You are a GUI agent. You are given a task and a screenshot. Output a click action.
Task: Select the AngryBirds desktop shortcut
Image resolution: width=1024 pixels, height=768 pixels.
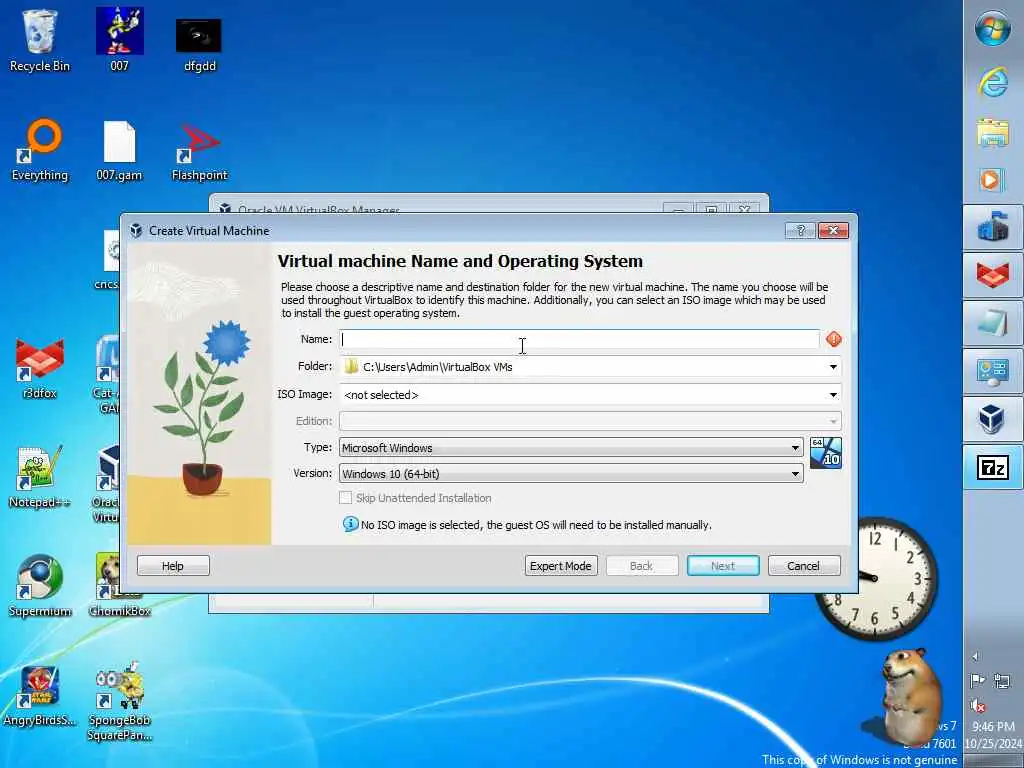click(x=40, y=696)
